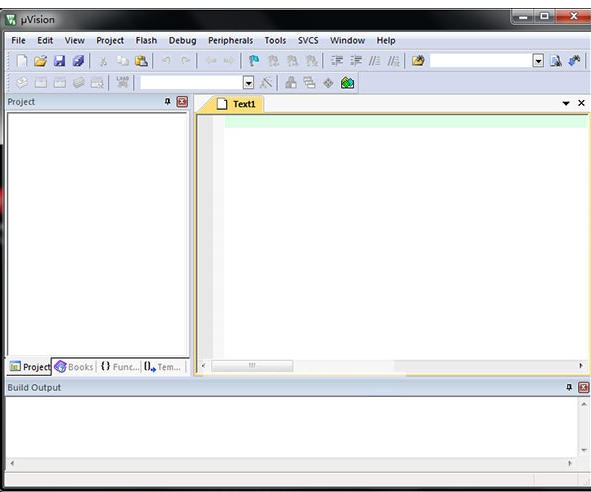Expand the target selection dropdown
This screenshot has height=492, width=591.
[x=248, y=83]
